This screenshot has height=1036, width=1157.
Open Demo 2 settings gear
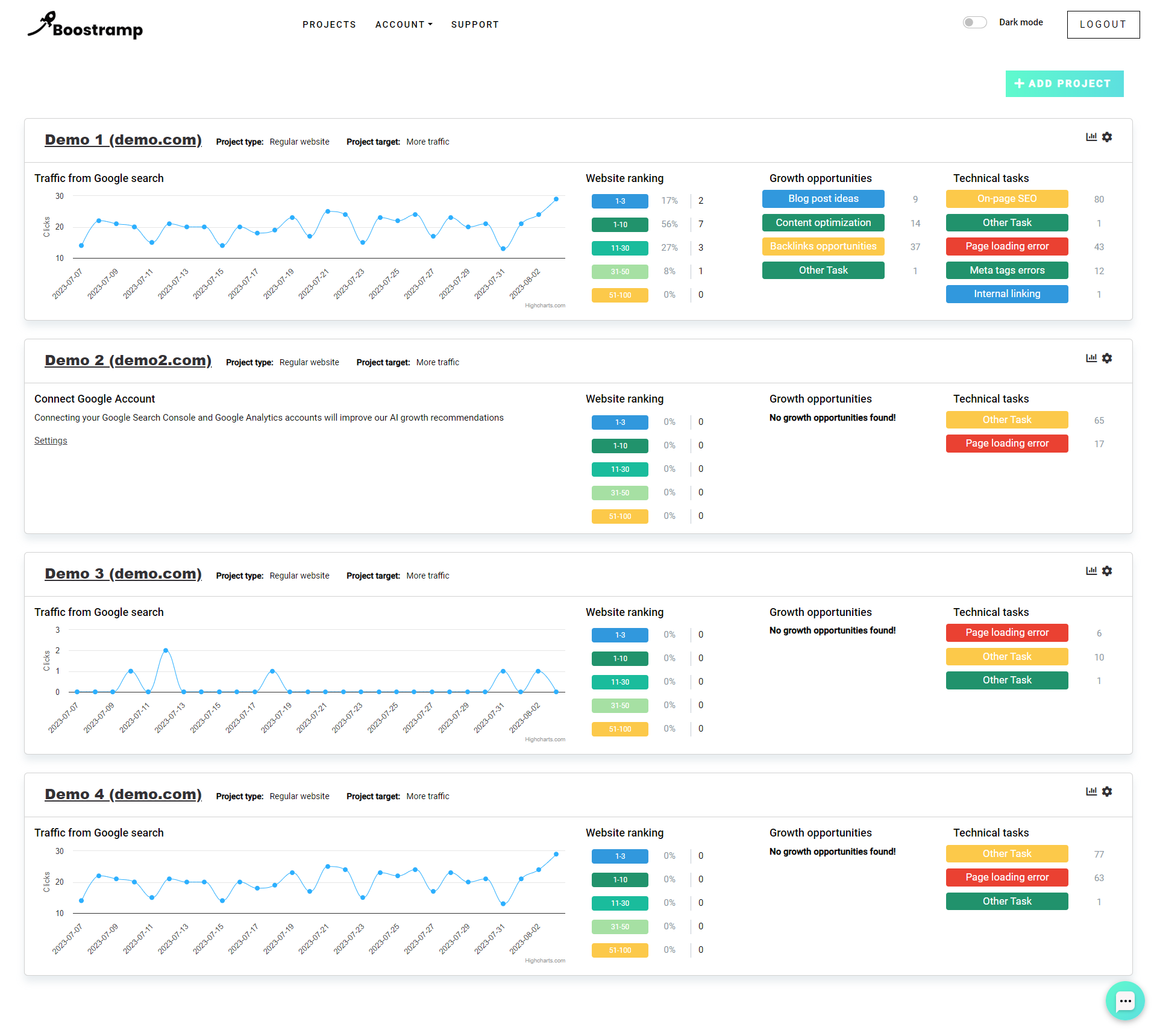pos(1107,358)
